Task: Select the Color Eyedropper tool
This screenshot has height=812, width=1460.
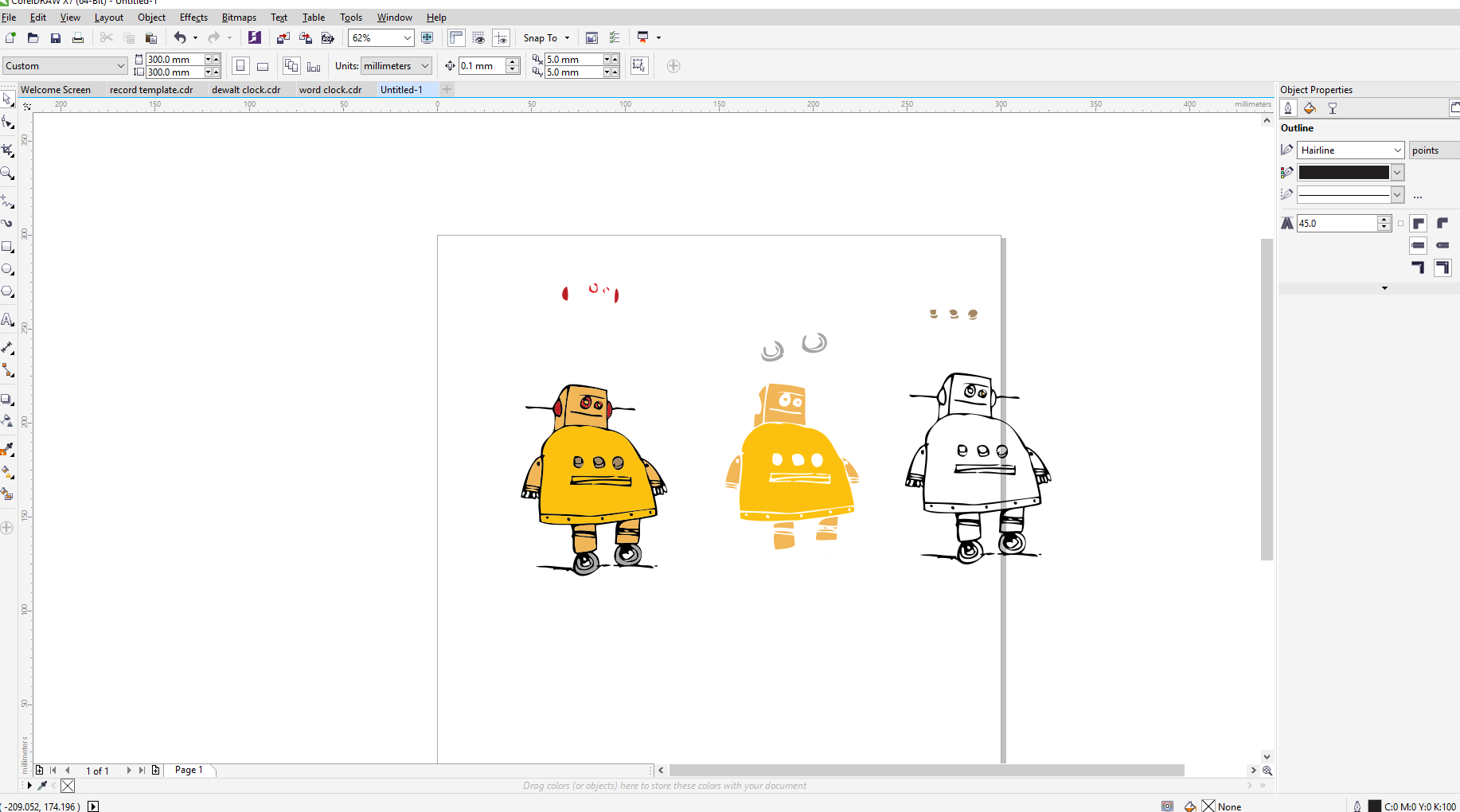Action: [x=7, y=450]
